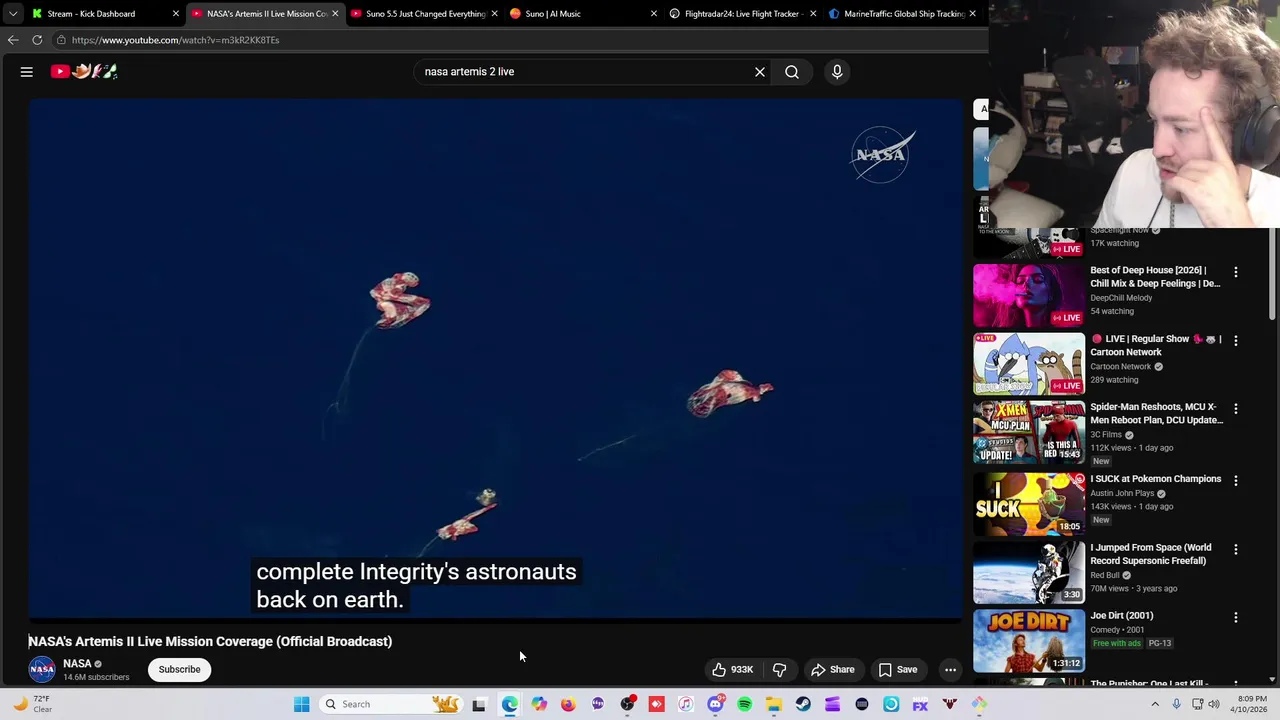Go to the YouTube home logo

pos(84,71)
